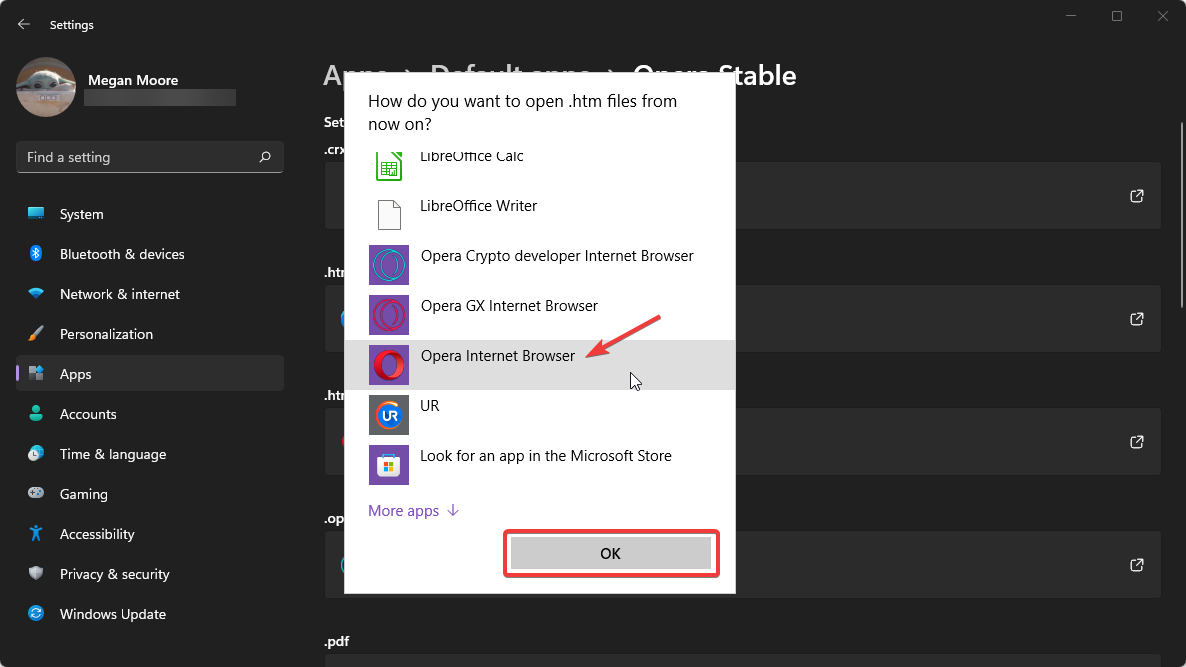The image size is (1186, 667).
Task: Click the System monitor icon
Action: click(36, 213)
